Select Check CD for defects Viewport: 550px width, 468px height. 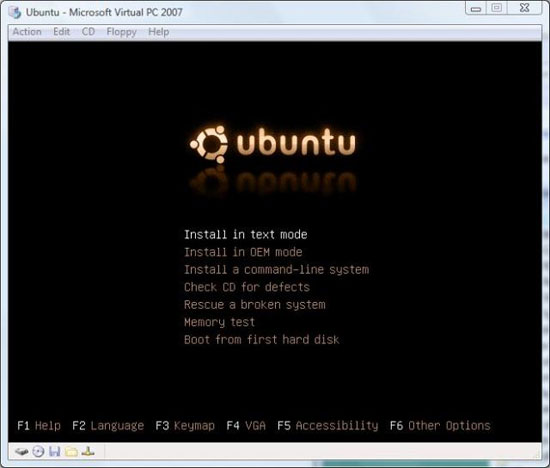coord(247,287)
